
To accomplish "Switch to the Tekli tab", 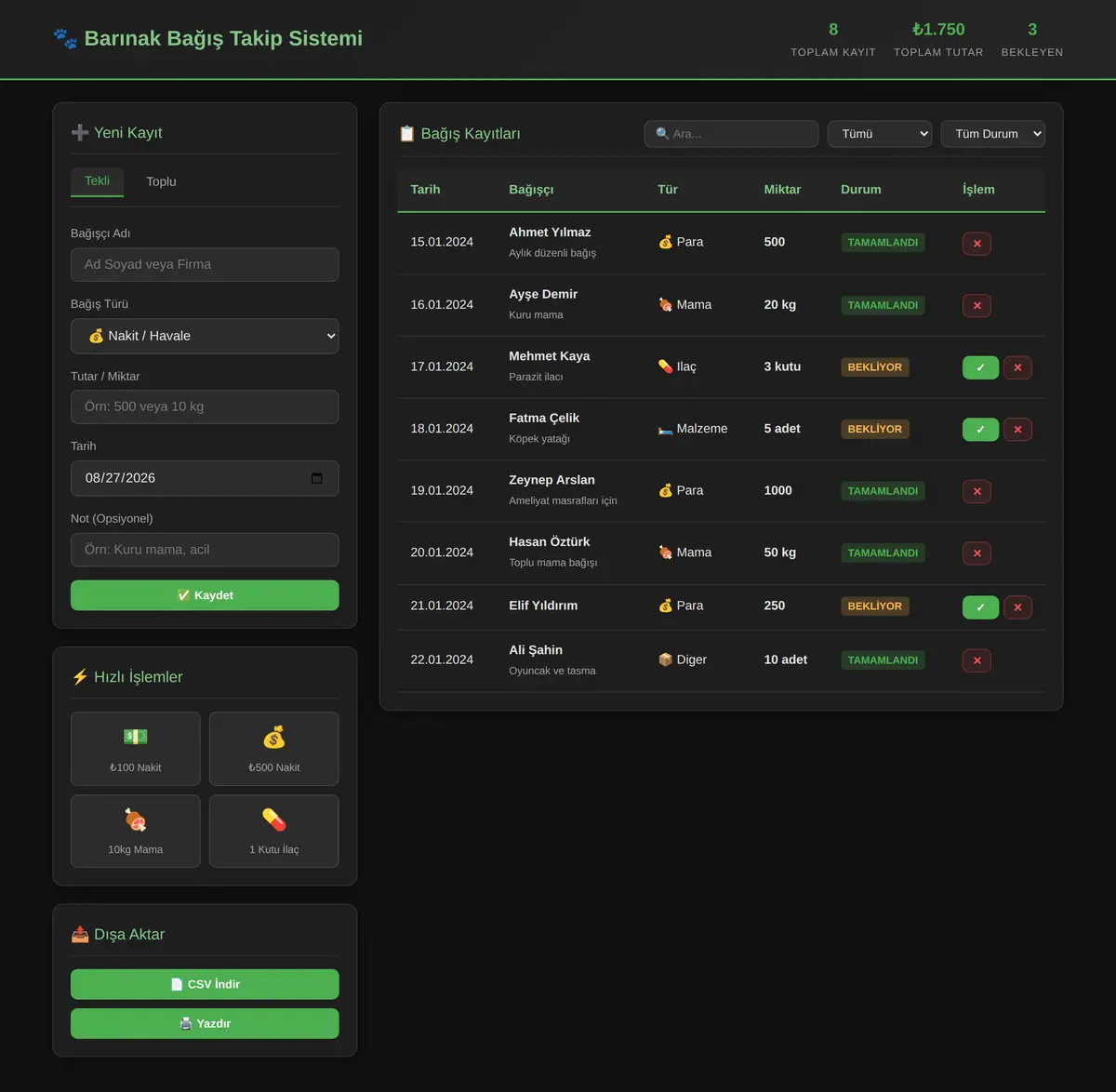I will [98, 181].
